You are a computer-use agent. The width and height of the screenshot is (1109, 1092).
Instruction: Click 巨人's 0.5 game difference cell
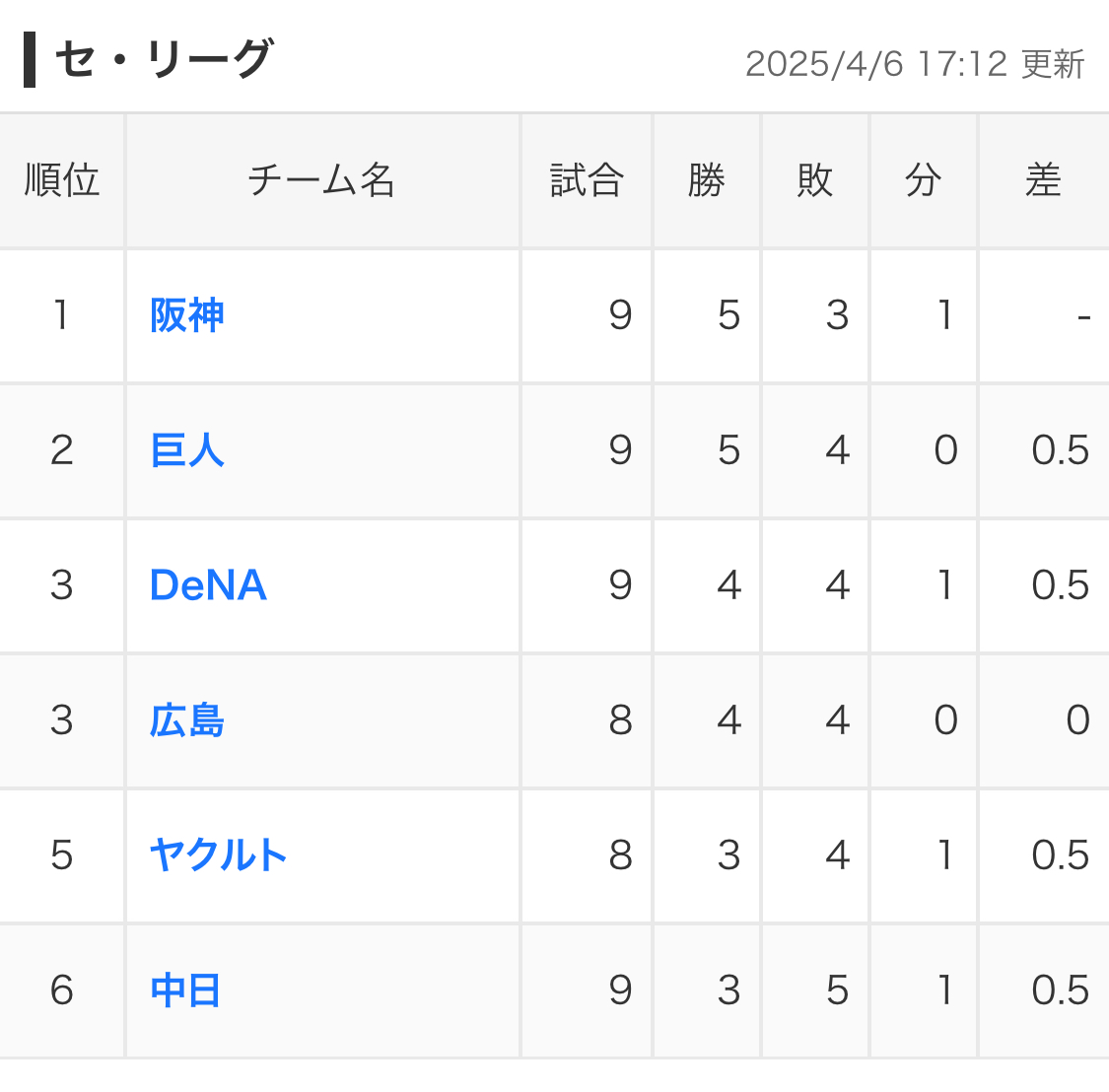coord(1044,450)
